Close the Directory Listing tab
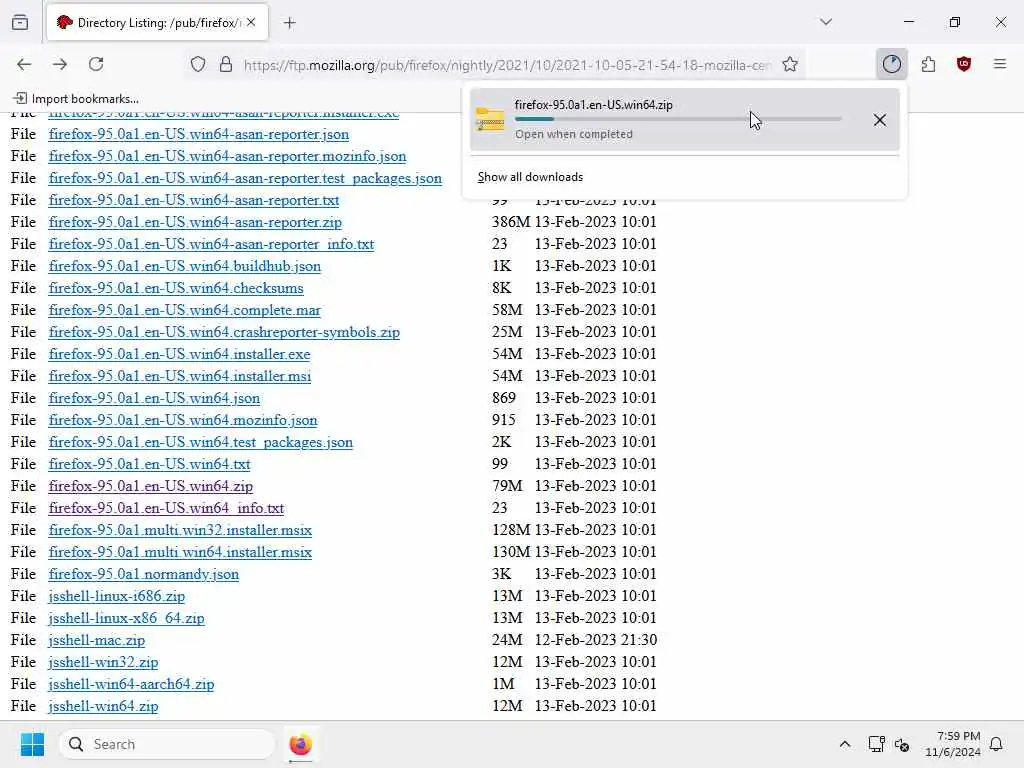 pyautogui.click(x=251, y=22)
